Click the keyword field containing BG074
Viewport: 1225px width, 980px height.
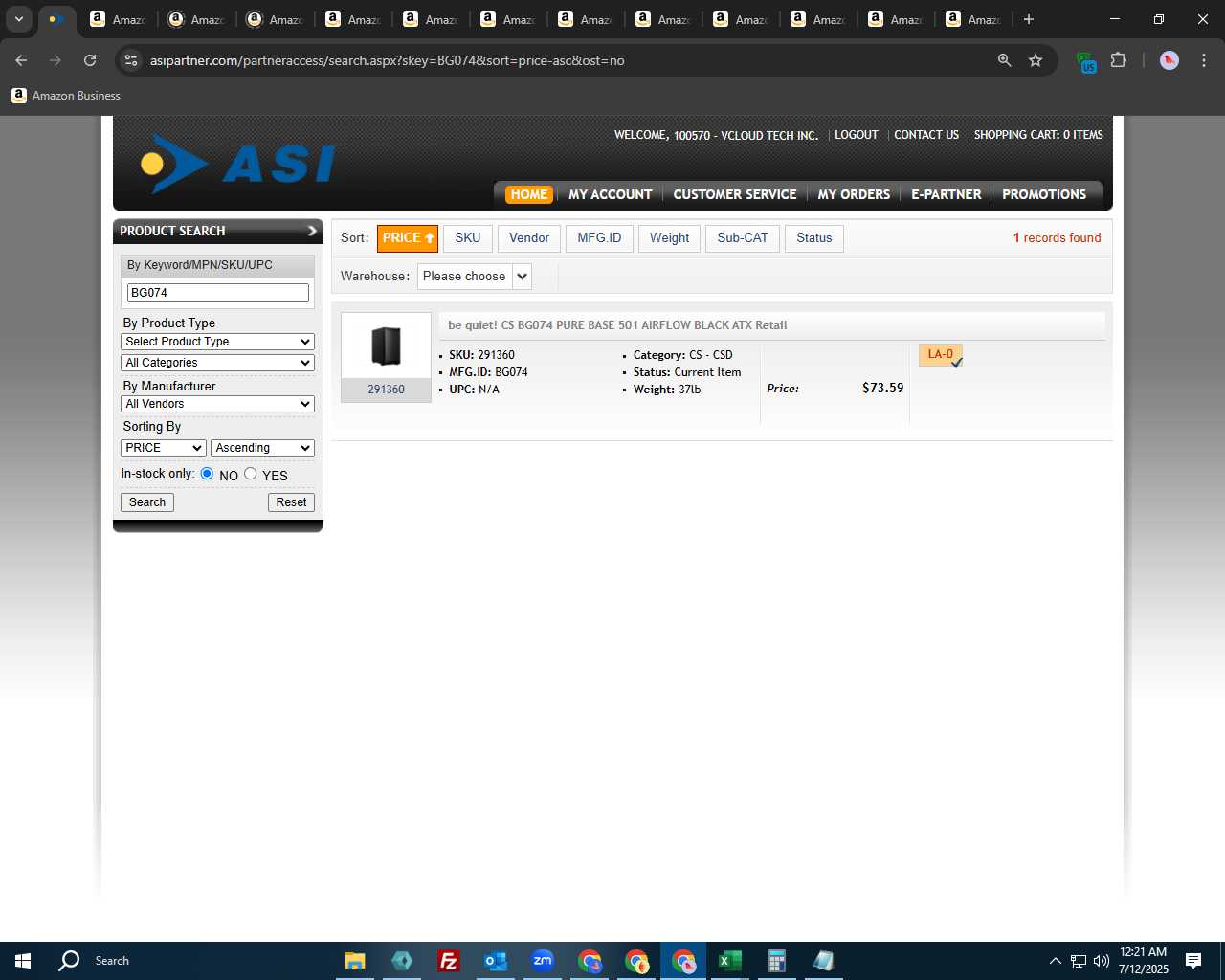[x=218, y=293]
